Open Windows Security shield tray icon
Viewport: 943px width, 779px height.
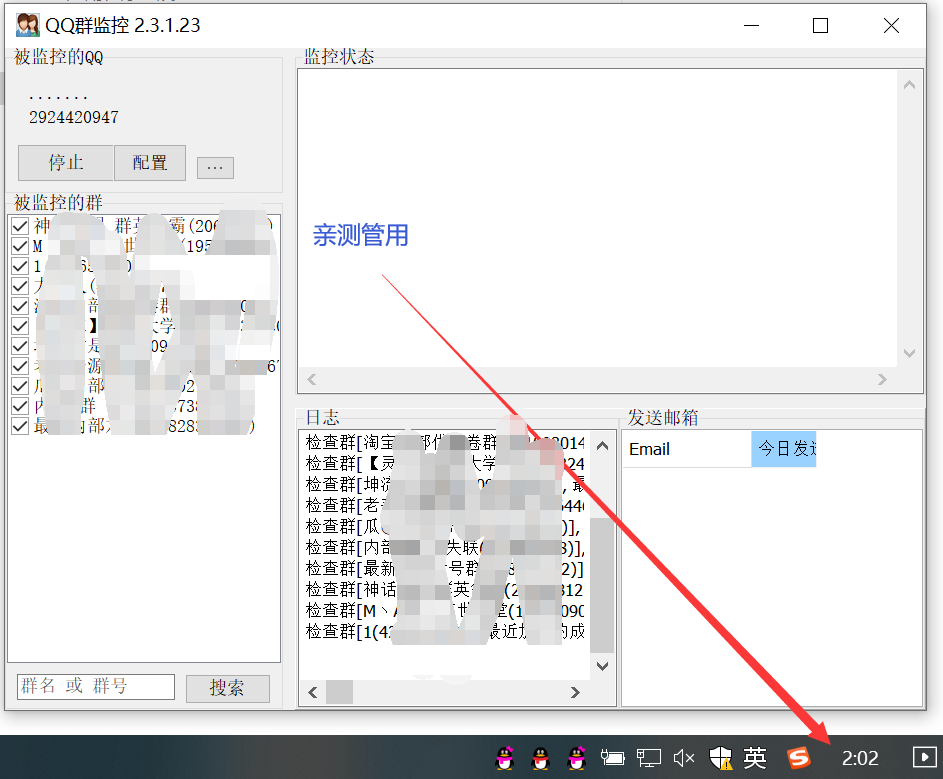click(x=720, y=759)
